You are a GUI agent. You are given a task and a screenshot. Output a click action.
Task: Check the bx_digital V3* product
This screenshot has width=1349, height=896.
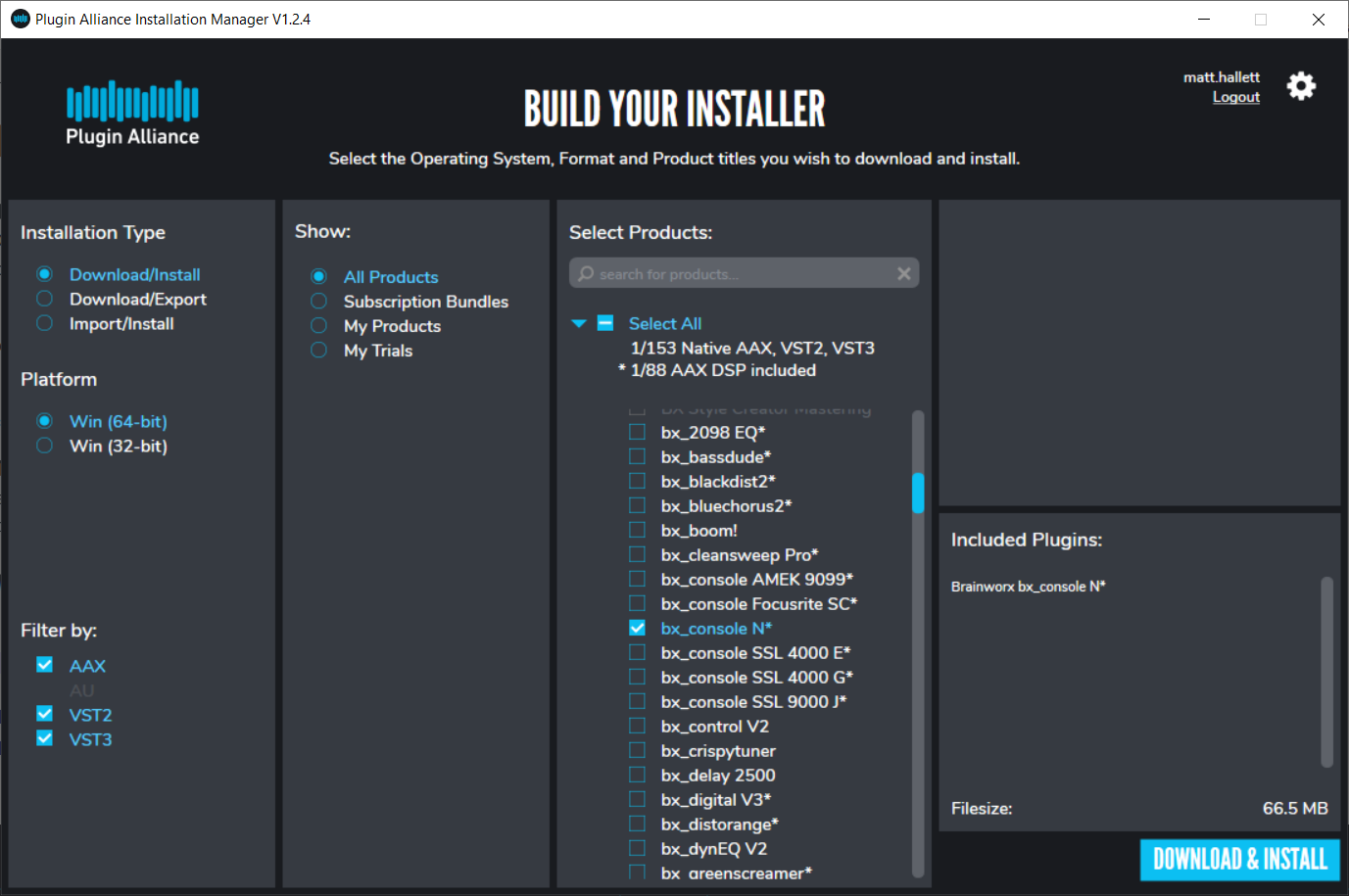(x=637, y=799)
